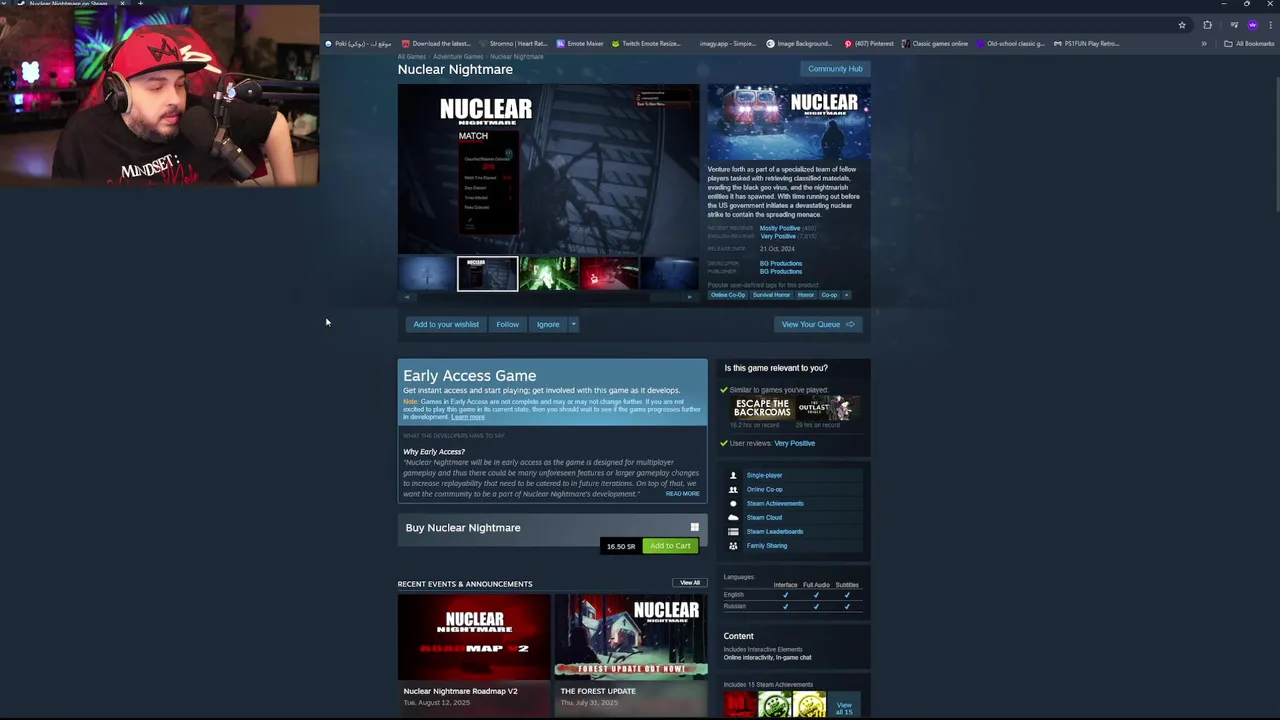
Task: Open the User reviews Very Positive link
Action: pyautogui.click(x=794, y=443)
